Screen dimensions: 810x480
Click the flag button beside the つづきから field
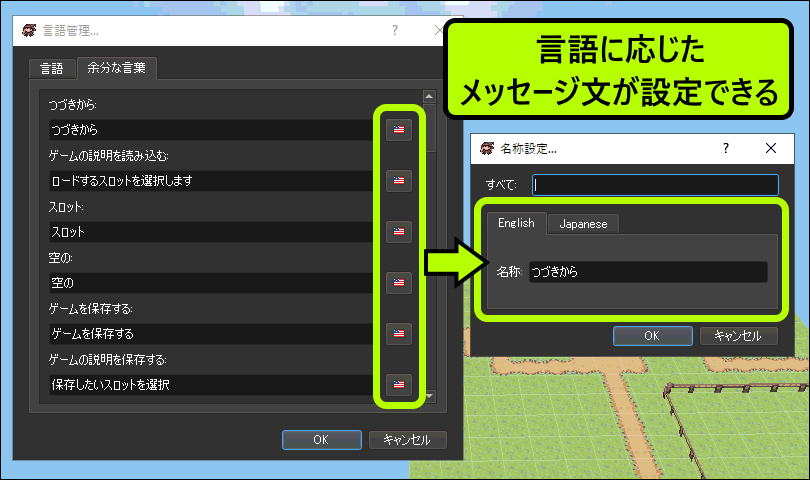(x=399, y=130)
